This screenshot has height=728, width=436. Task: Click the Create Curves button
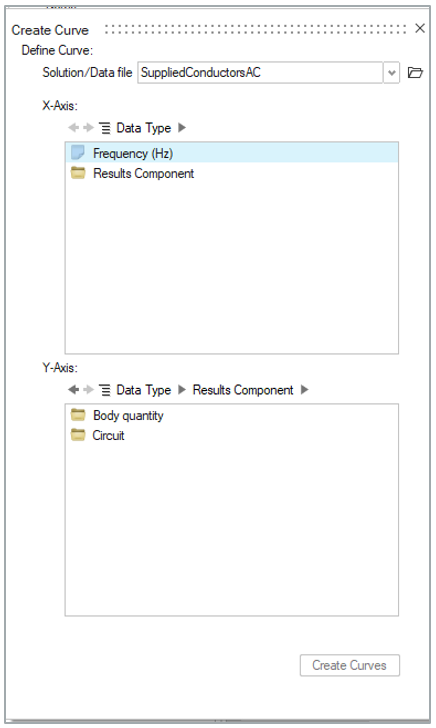point(350,665)
